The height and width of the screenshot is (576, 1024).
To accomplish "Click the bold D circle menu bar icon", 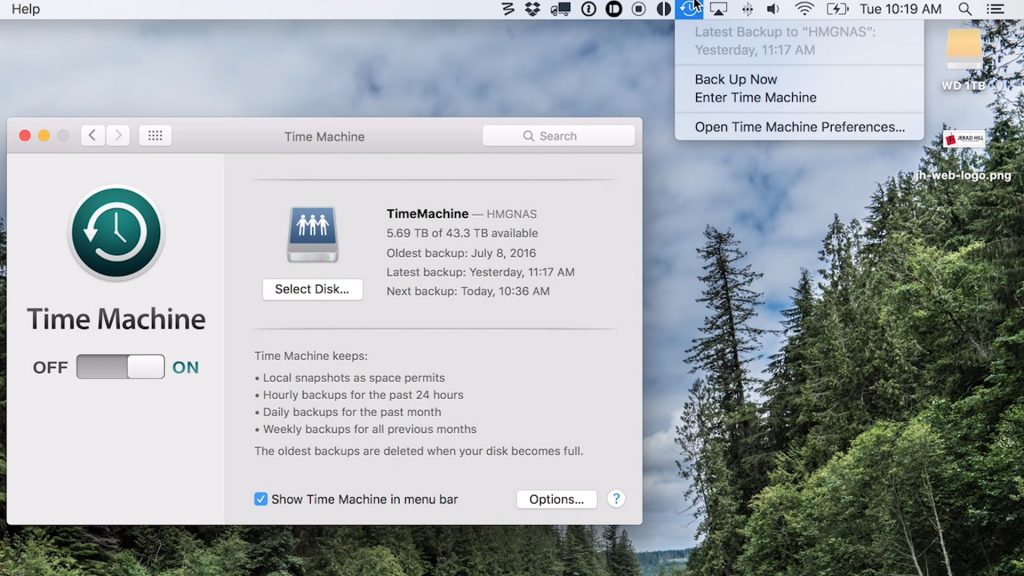I will click(x=613, y=9).
